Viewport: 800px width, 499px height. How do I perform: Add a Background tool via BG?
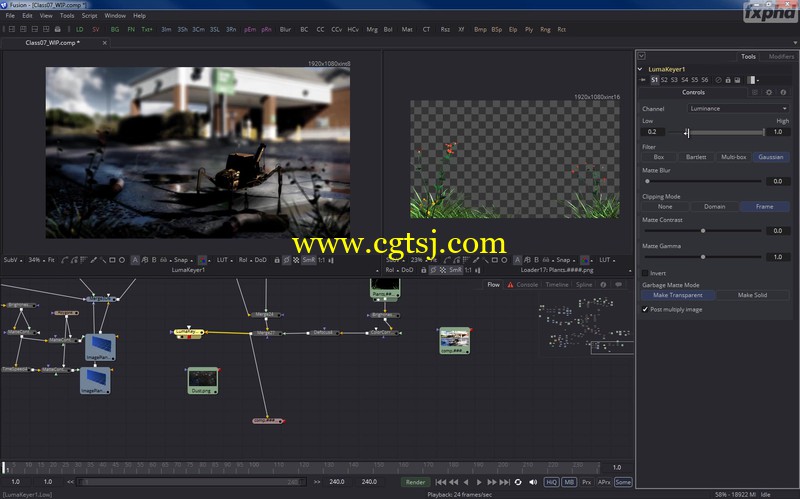tap(115, 30)
